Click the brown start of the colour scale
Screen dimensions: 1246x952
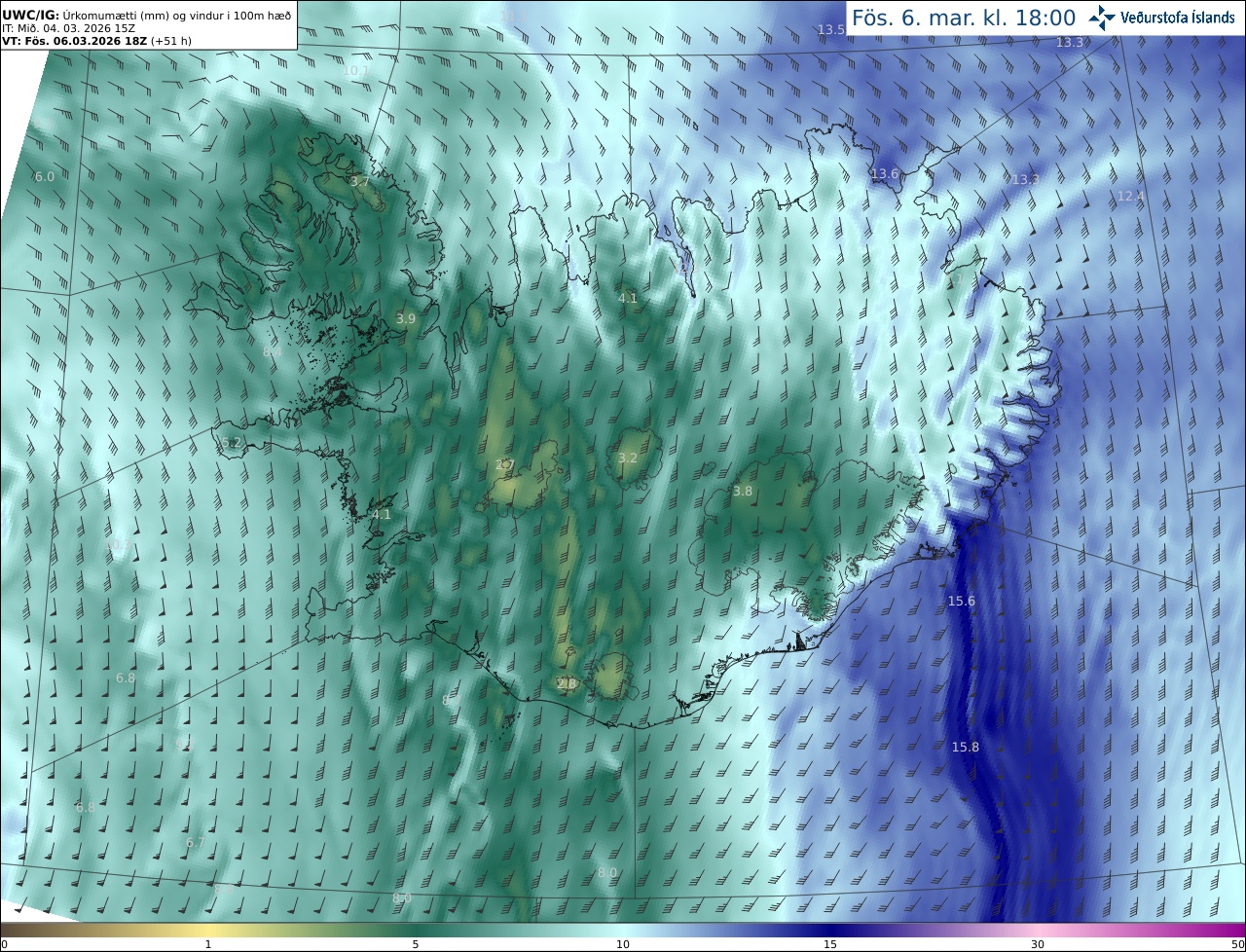[x=19, y=929]
